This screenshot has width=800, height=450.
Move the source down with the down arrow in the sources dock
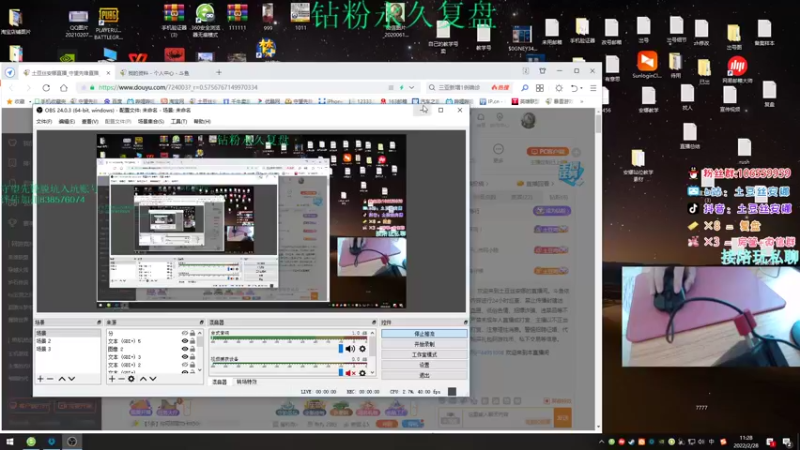coord(153,379)
